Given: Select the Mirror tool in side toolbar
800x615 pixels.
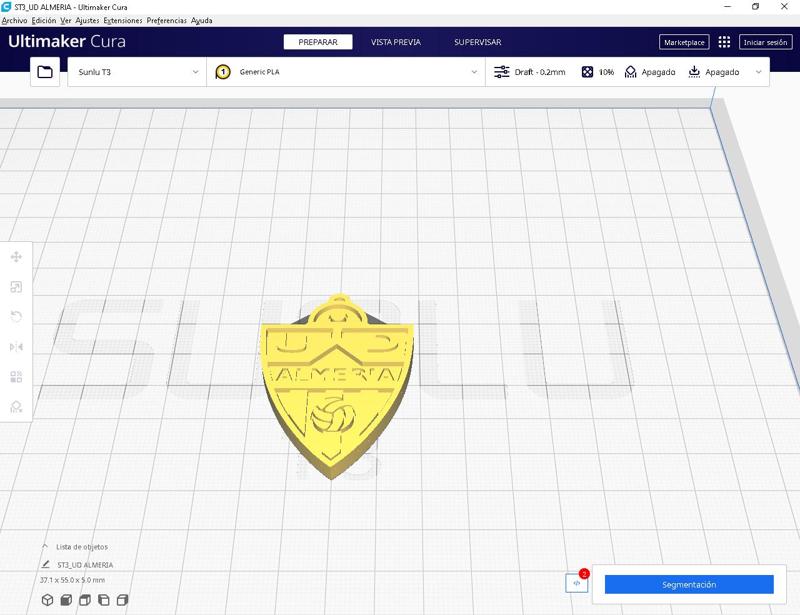Looking at the screenshot, I should click(16, 347).
